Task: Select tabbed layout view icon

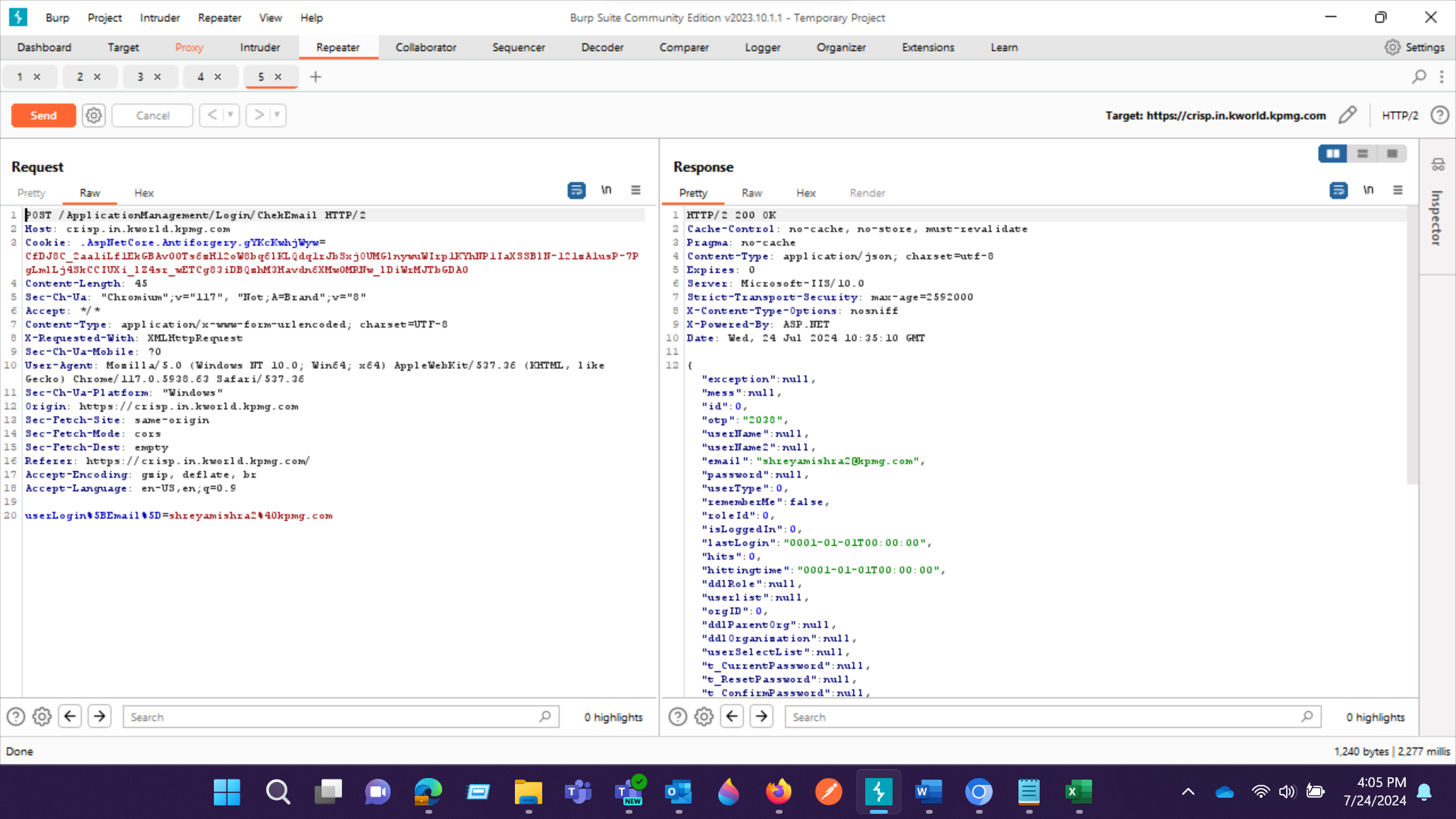Action: (x=1392, y=154)
